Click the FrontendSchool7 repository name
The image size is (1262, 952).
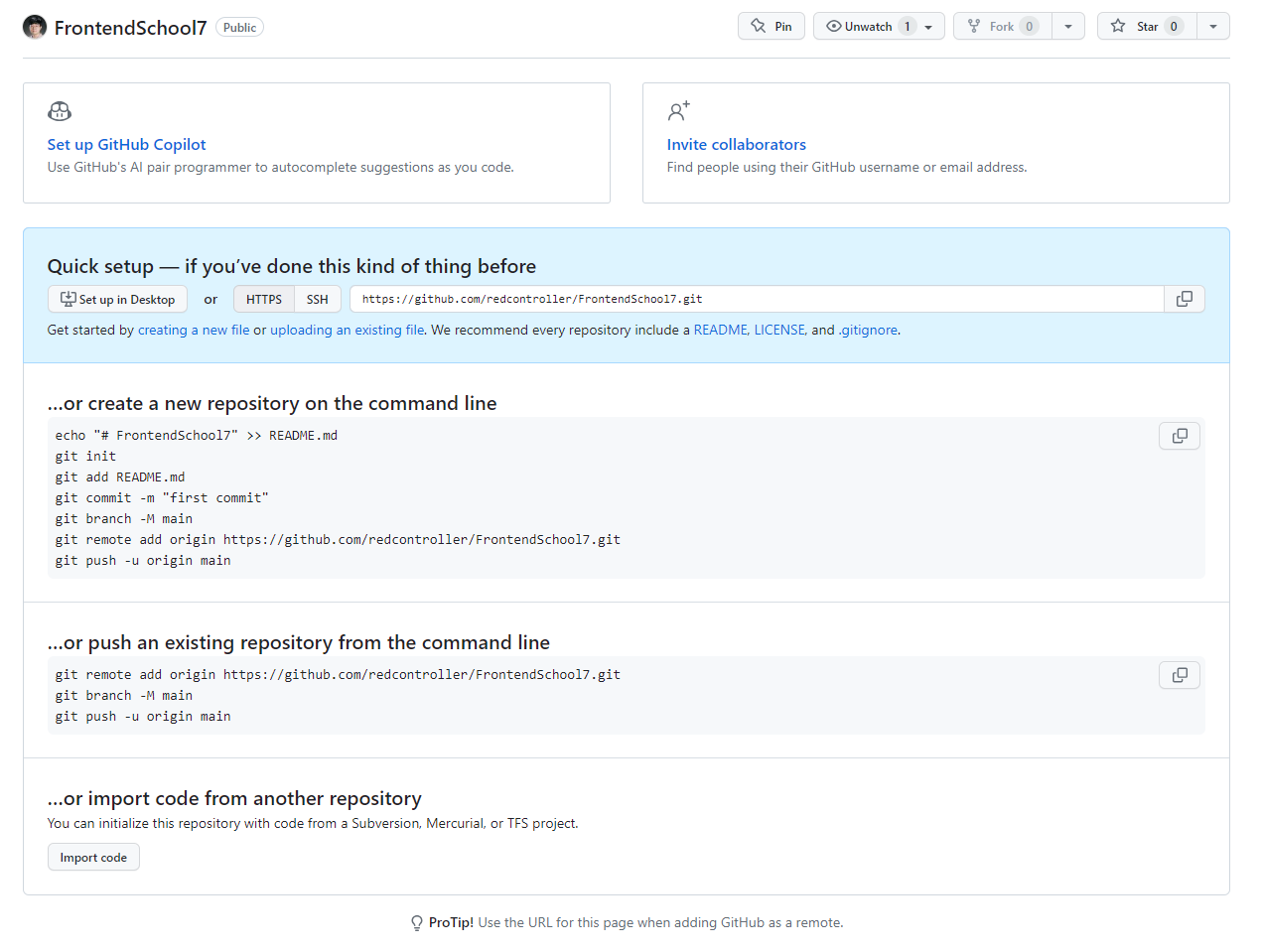[130, 28]
